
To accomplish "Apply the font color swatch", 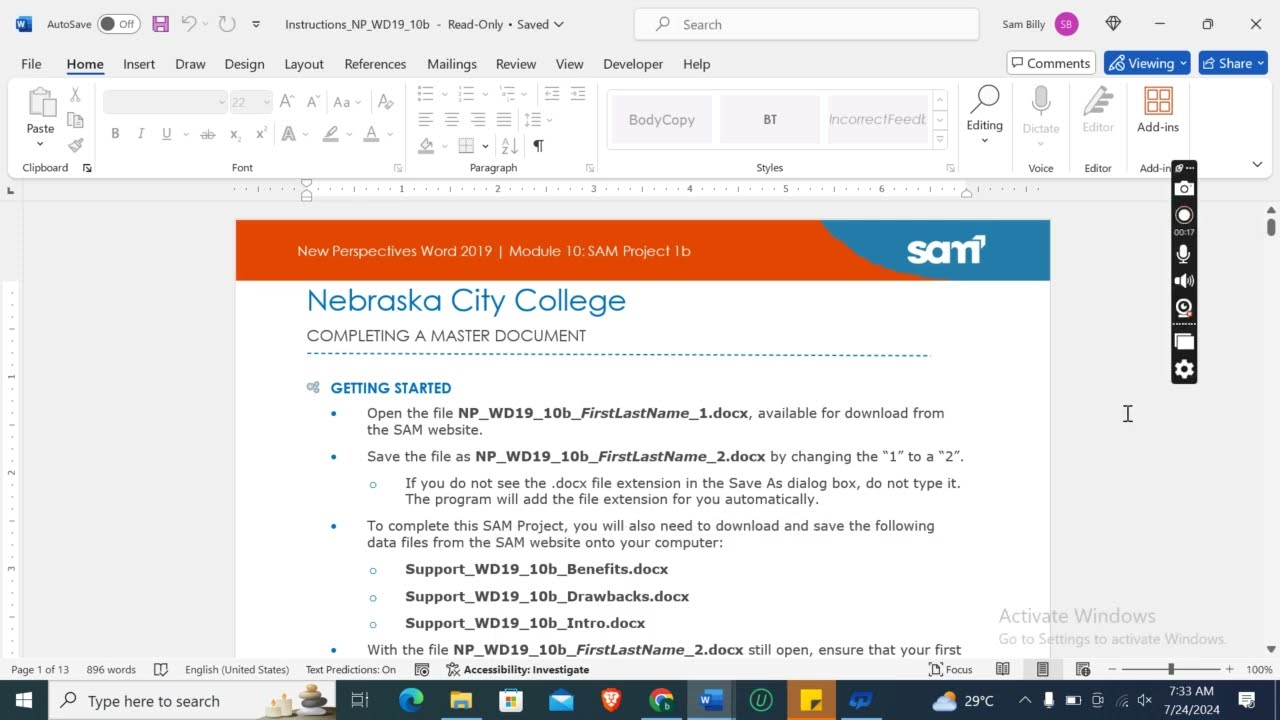I will (371, 133).
